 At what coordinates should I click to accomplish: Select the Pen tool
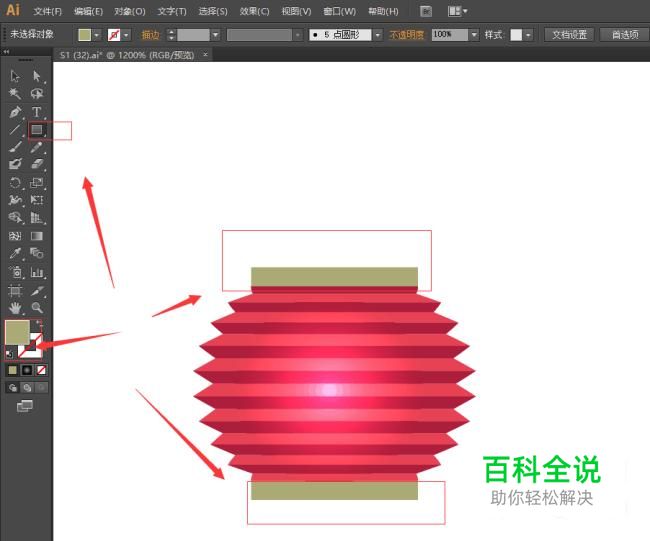click(x=15, y=112)
